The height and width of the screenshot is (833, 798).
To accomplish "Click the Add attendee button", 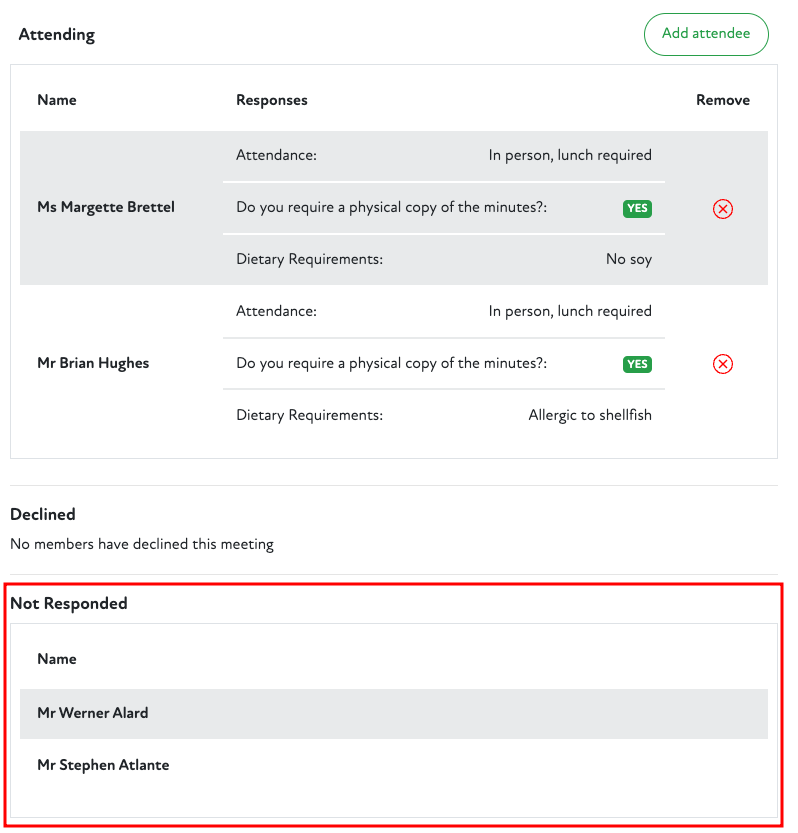I will pyautogui.click(x=705, y=34).
